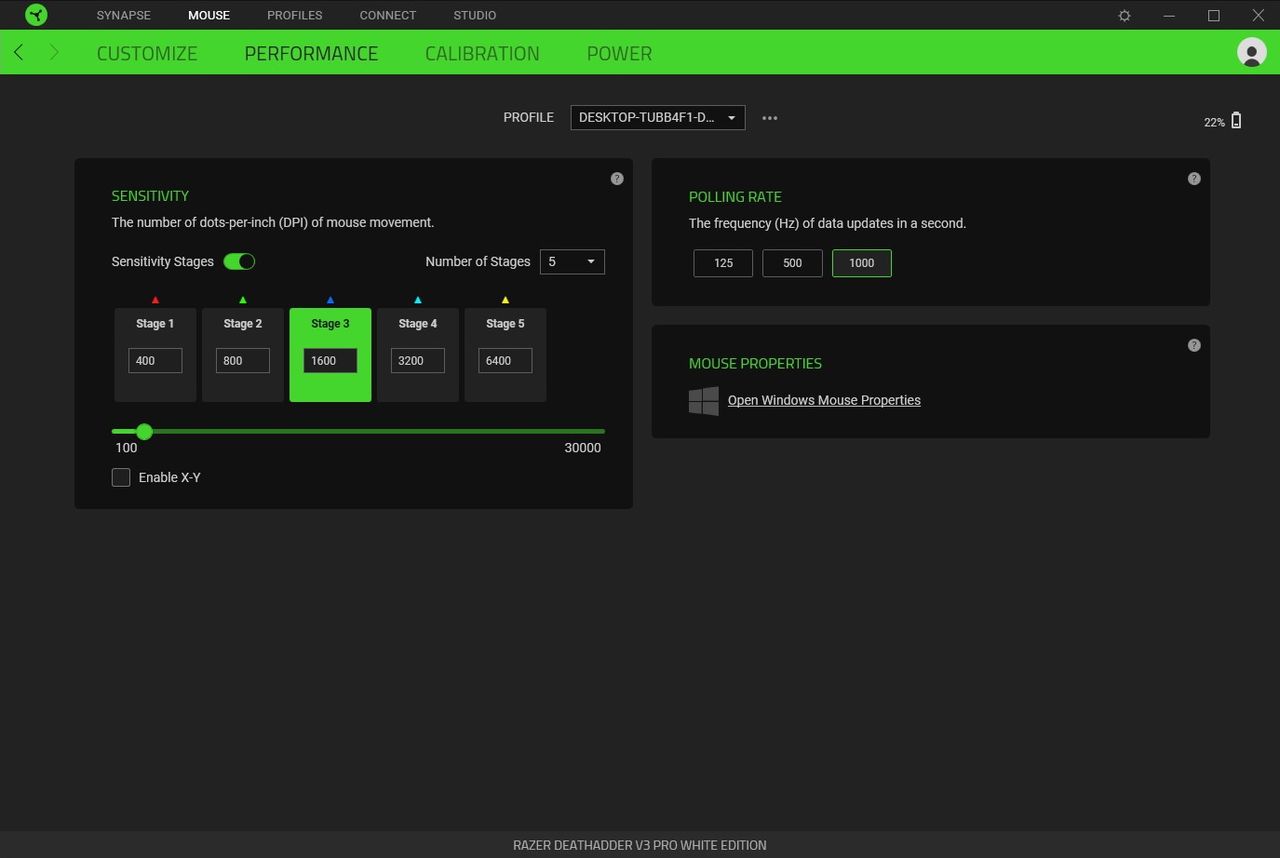Open the Number of Stages dropdown
This screenshot has height=858, width=1280.
pyautogui.click(x=572, y=261)
